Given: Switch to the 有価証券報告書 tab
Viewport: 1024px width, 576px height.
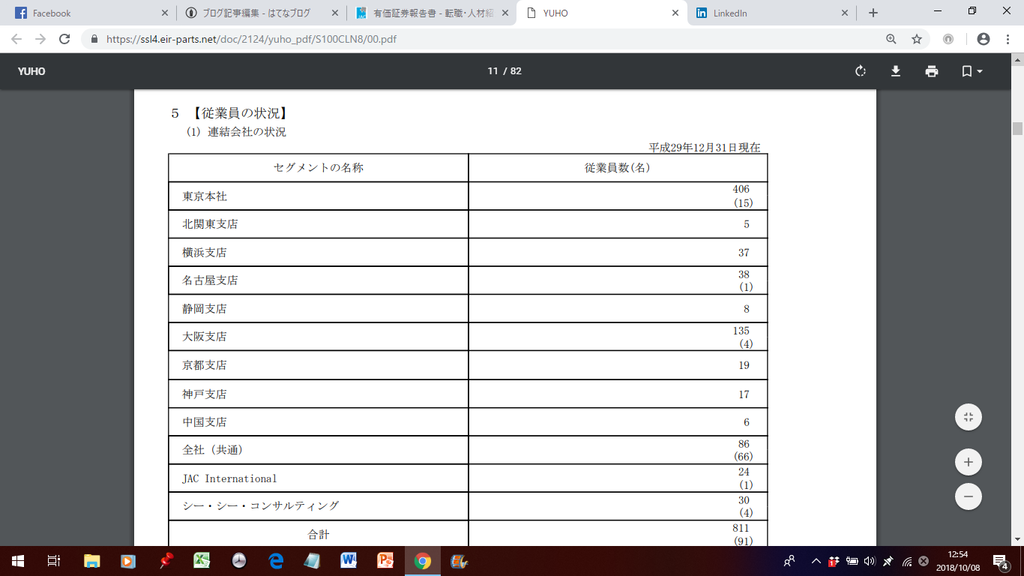Looking at the screenshot, I should 430,13.
